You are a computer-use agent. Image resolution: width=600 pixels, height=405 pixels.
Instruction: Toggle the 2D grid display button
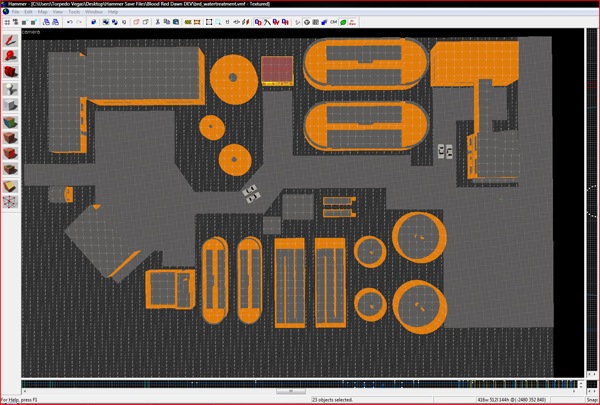pos(7,22)
